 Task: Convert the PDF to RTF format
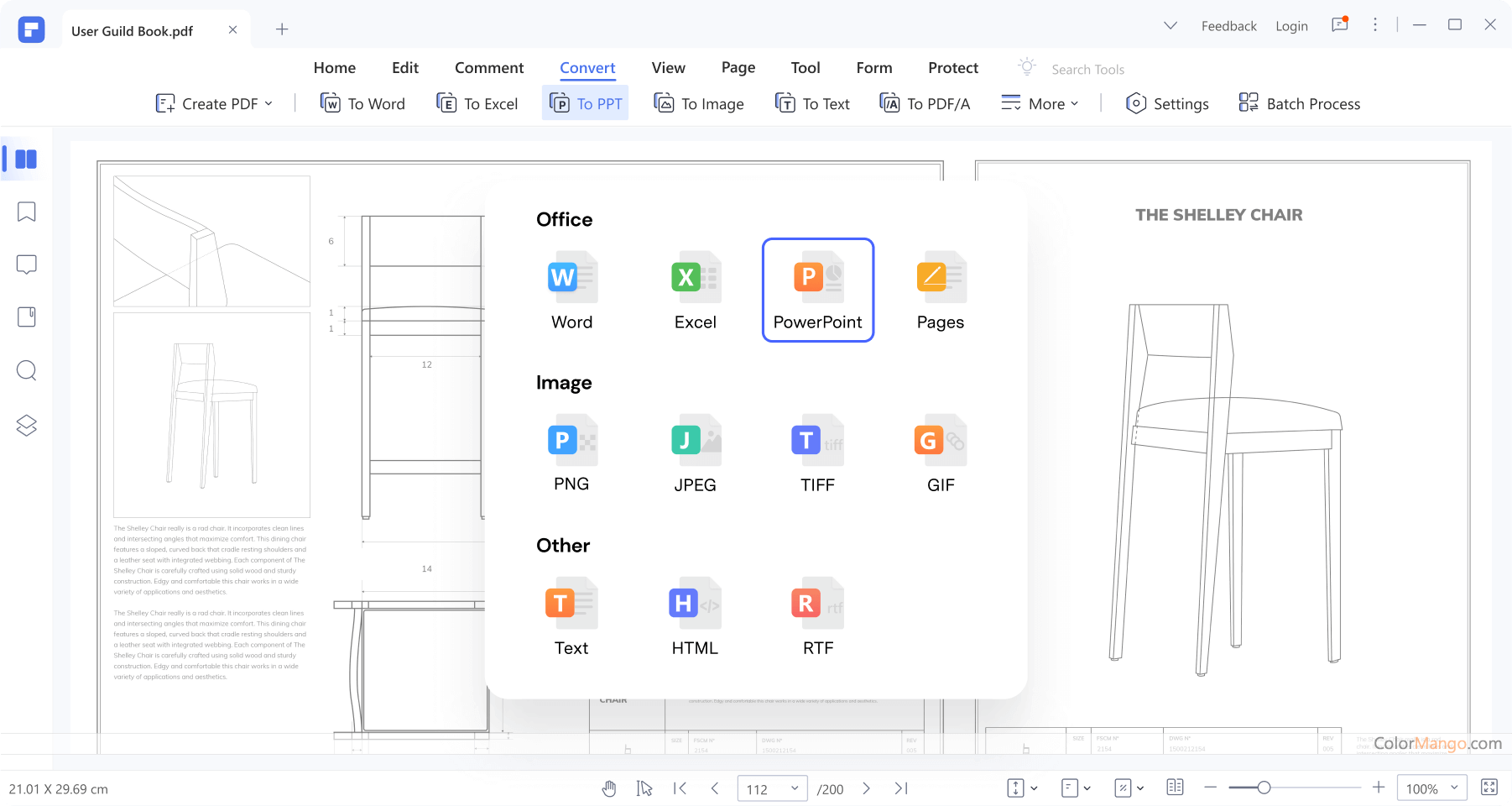click(816, 615)
